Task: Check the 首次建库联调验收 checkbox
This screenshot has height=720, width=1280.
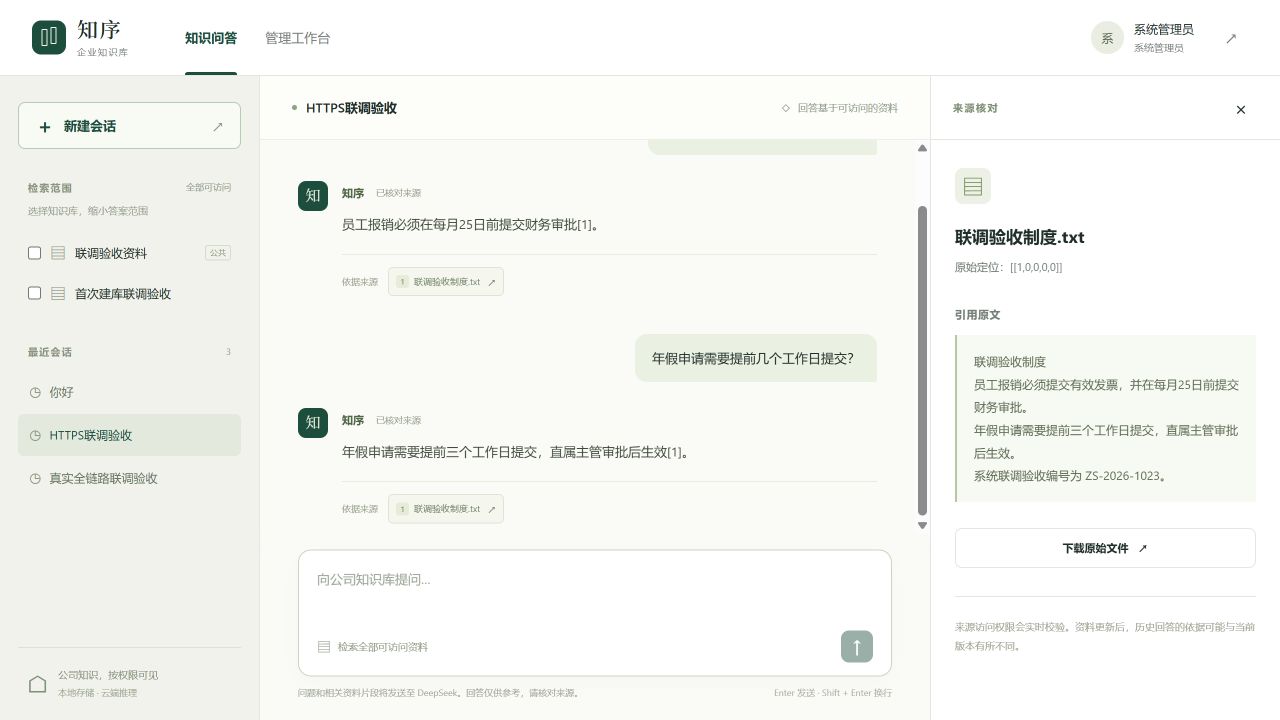Action: tap(34, 294)
